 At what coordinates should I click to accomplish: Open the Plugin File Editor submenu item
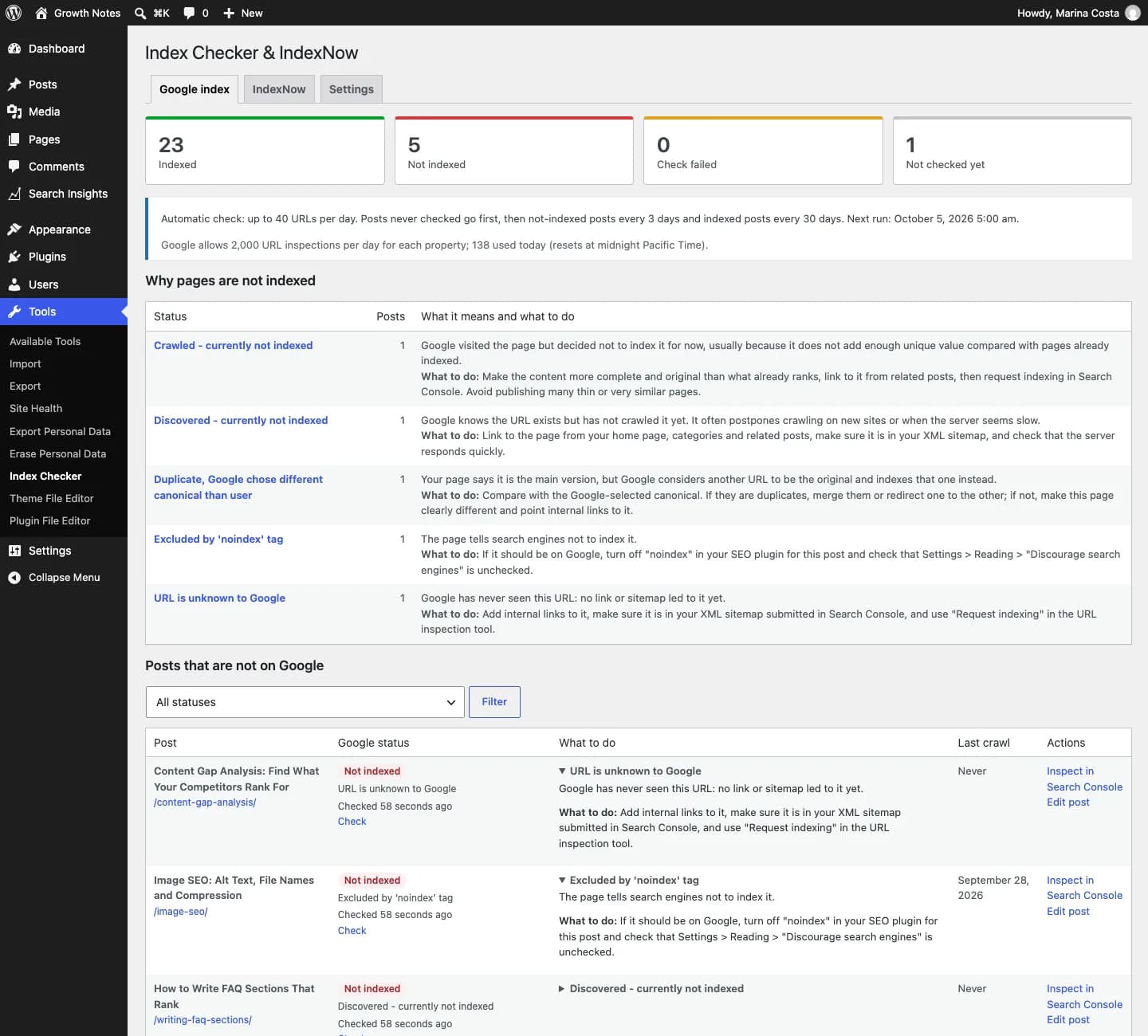50,520
